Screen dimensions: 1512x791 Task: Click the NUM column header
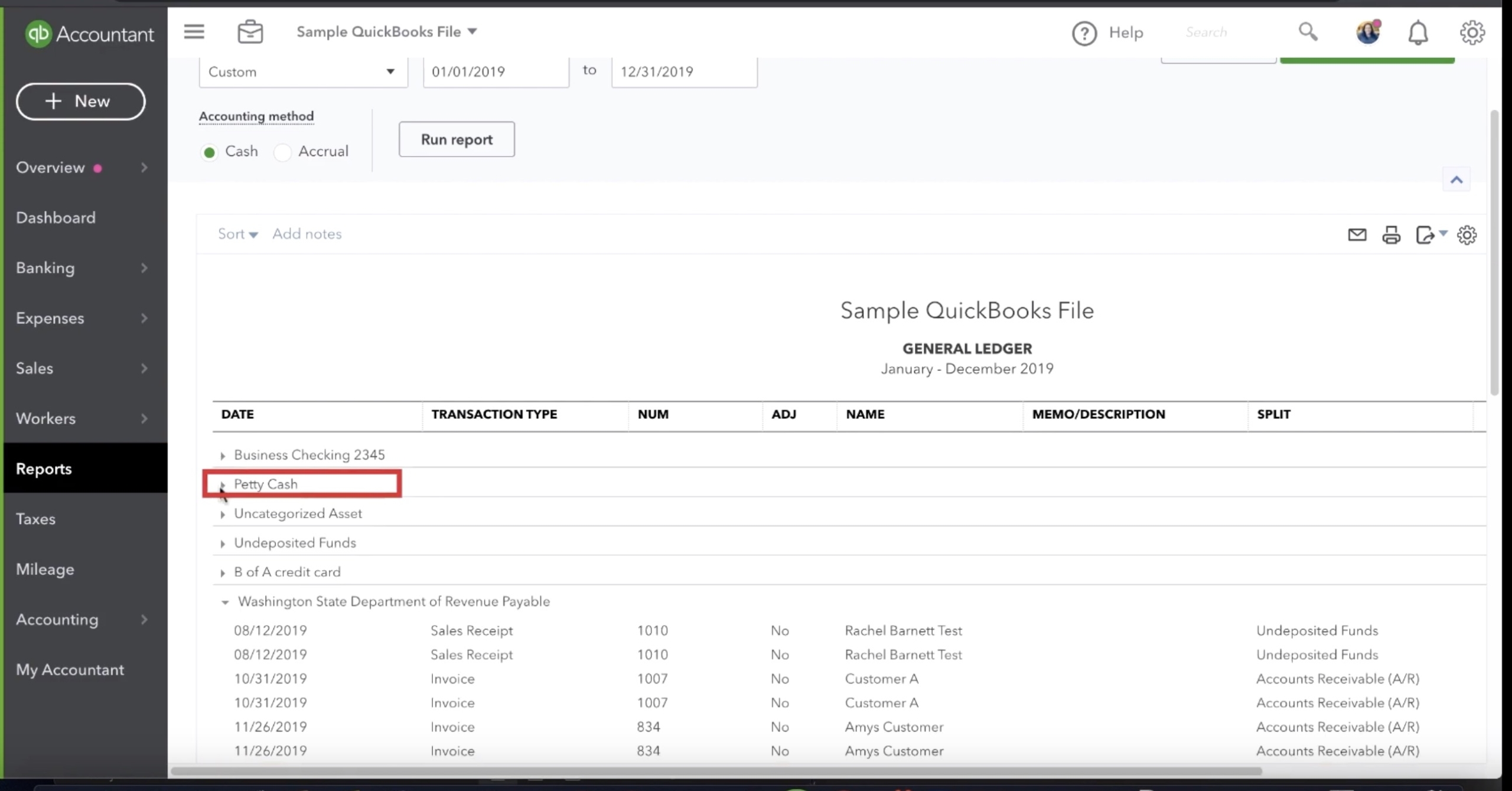[653, 415]
